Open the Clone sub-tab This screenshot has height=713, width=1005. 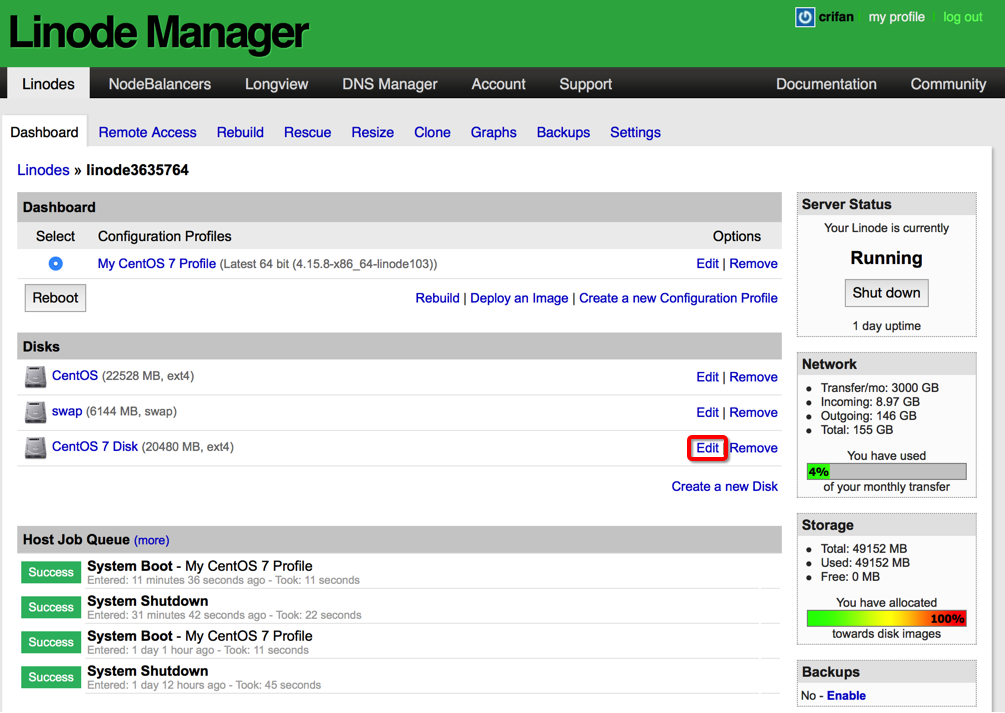(432, 132)
